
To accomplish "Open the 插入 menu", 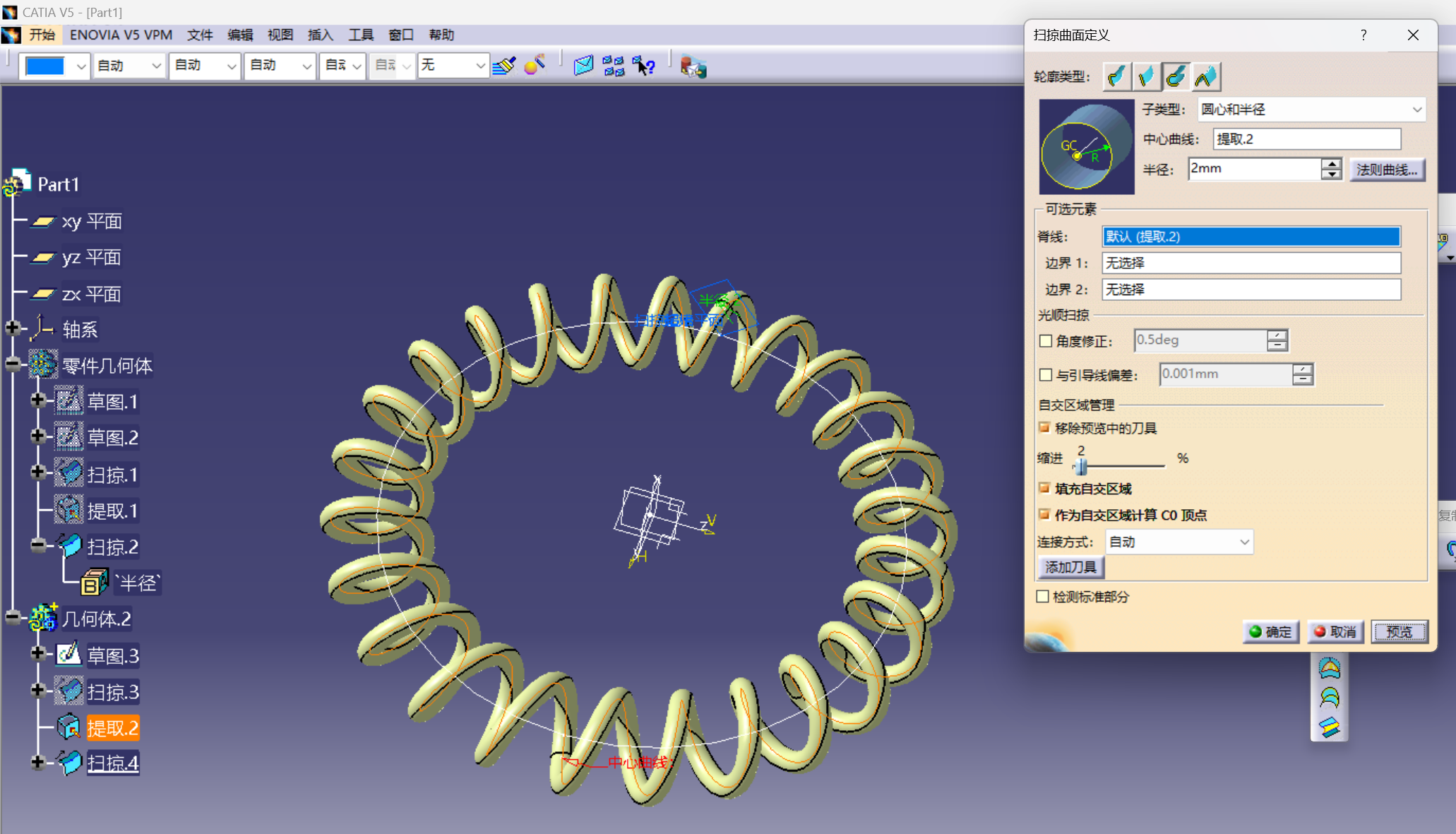I will pyautogui.click(x=320, y=35).
